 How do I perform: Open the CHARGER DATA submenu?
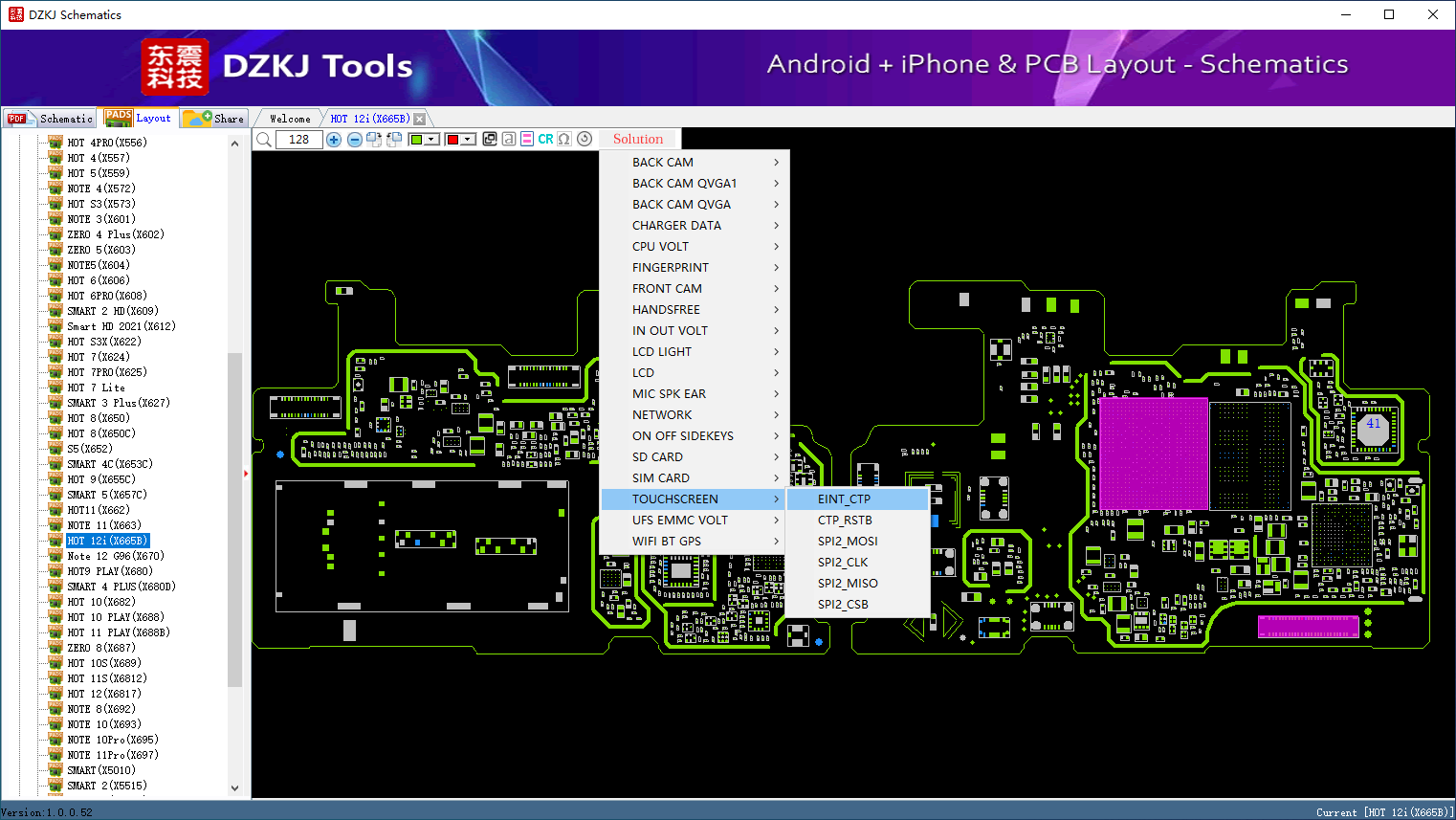694,226
